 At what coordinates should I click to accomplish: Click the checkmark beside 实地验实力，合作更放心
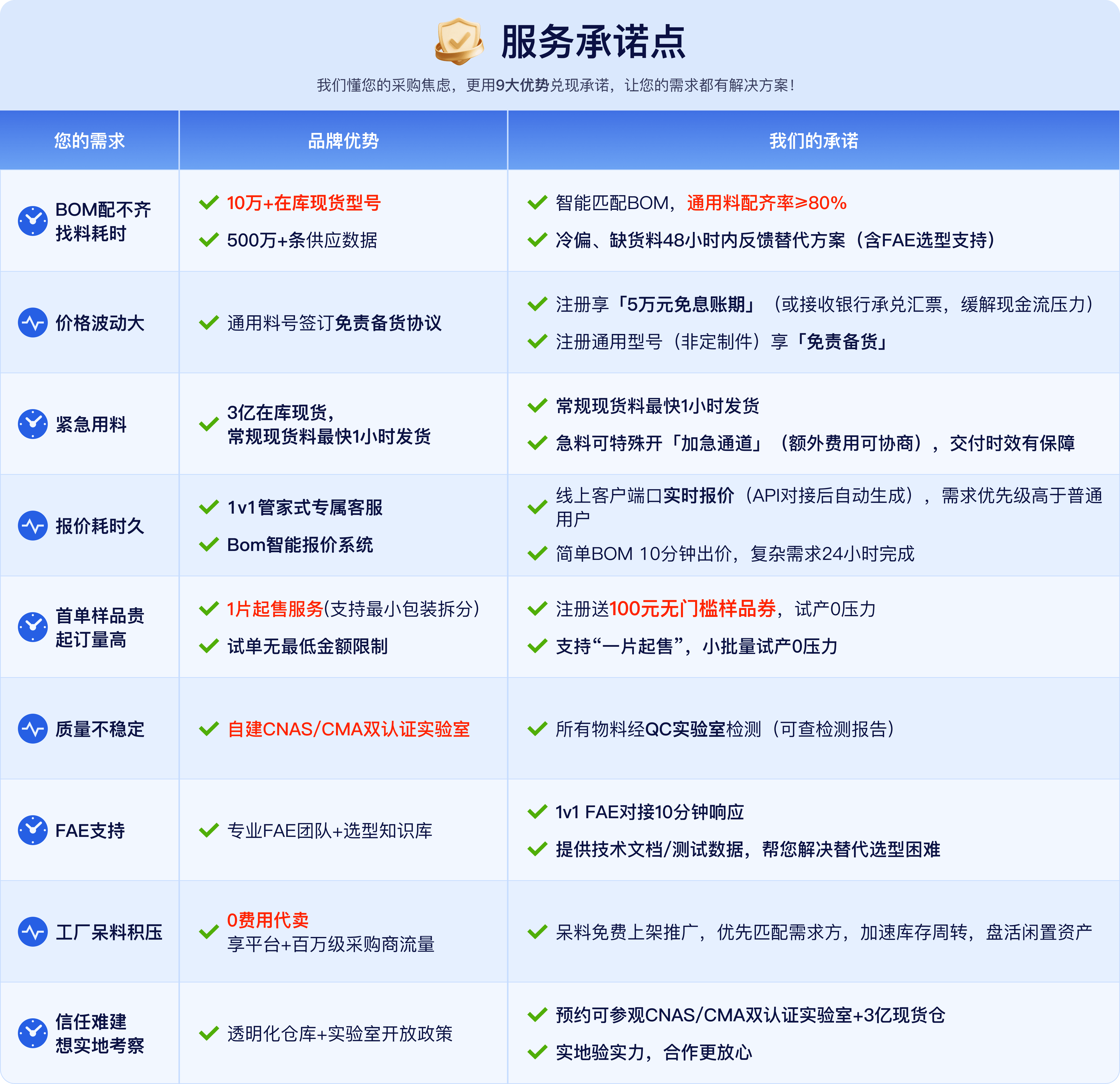(538, 1052)
